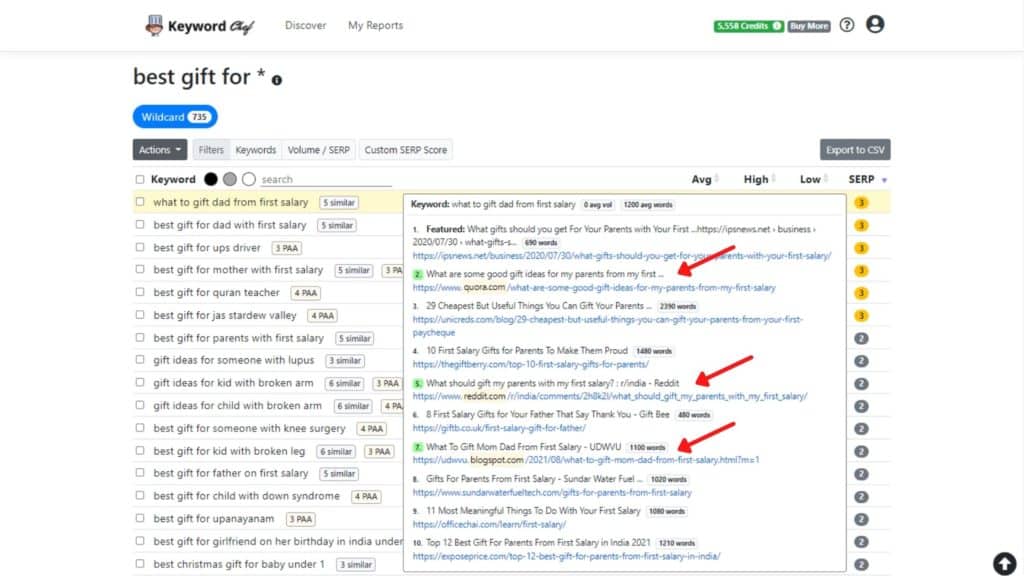The image size is (1024, 576).
Task: Toggle the white circle SERP score filter
Action: (x=246, y=179)
